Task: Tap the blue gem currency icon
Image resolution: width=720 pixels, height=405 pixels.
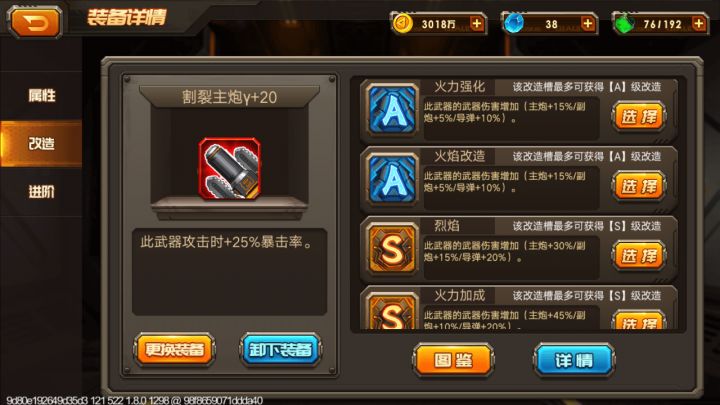Action: 513,23
